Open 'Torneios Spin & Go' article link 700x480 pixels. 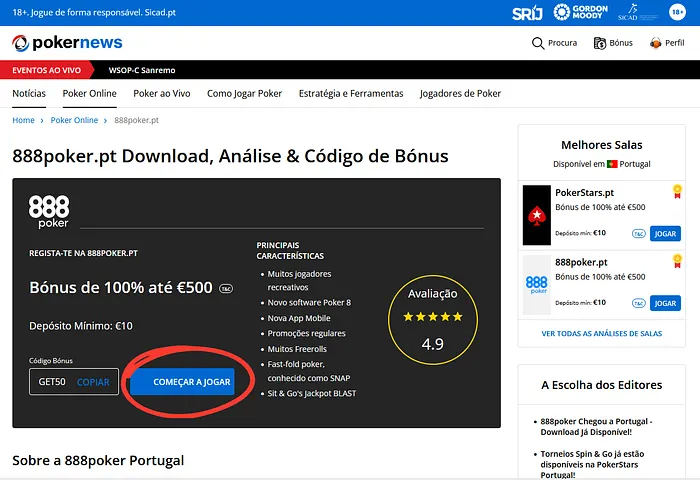[592, 464]
